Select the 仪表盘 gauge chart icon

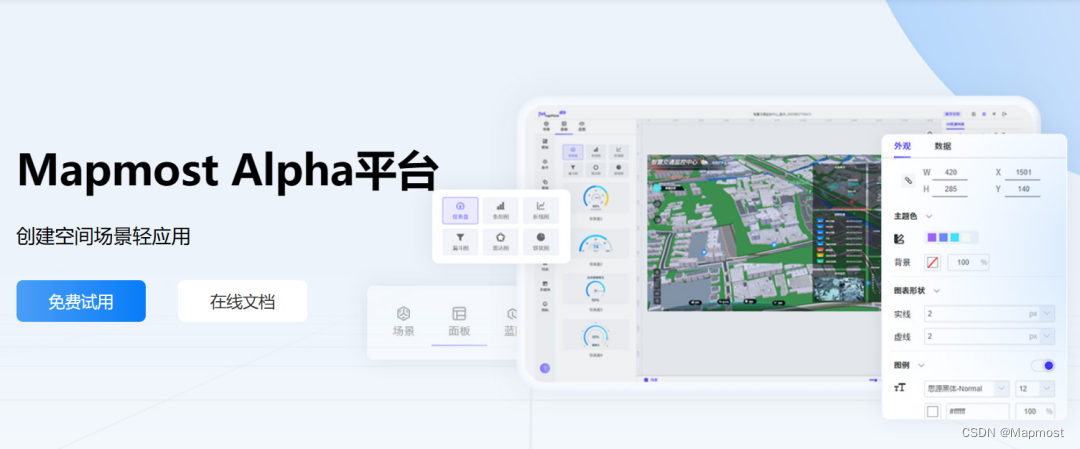pyautogui.click(x=460, y=211)
